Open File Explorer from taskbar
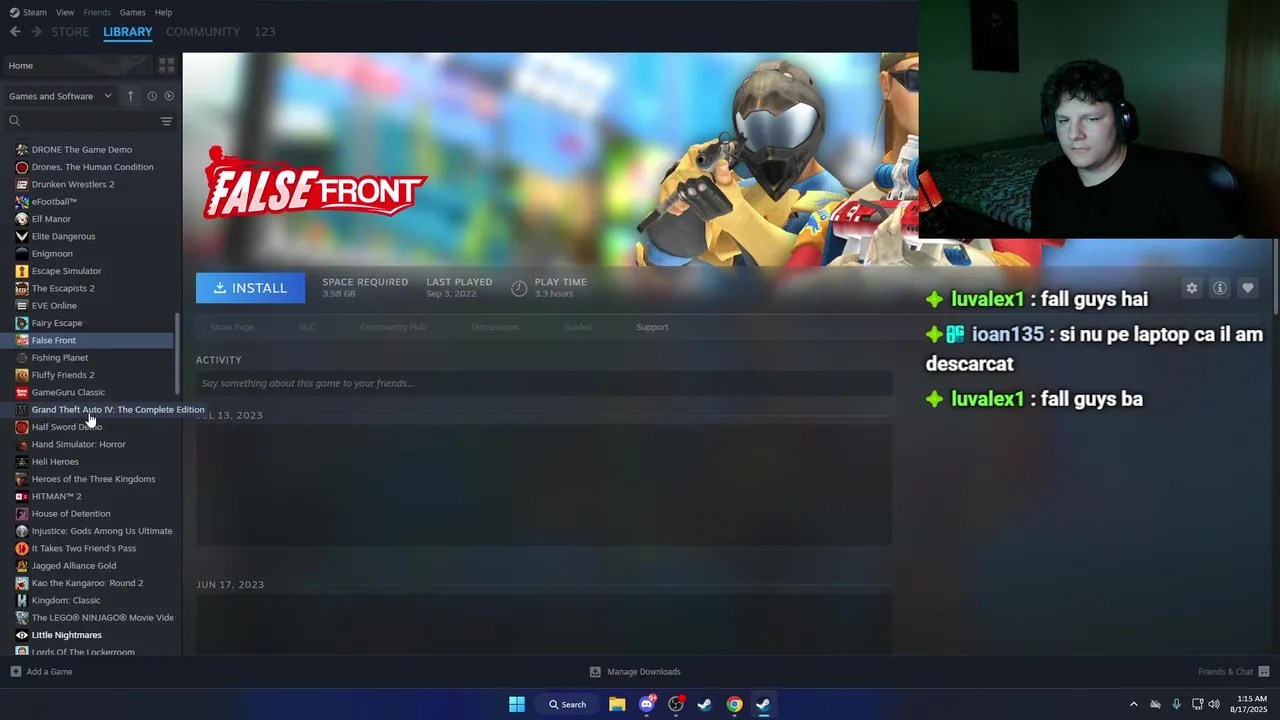Viewport: 1280px width, 720px height. pos(617,704)
